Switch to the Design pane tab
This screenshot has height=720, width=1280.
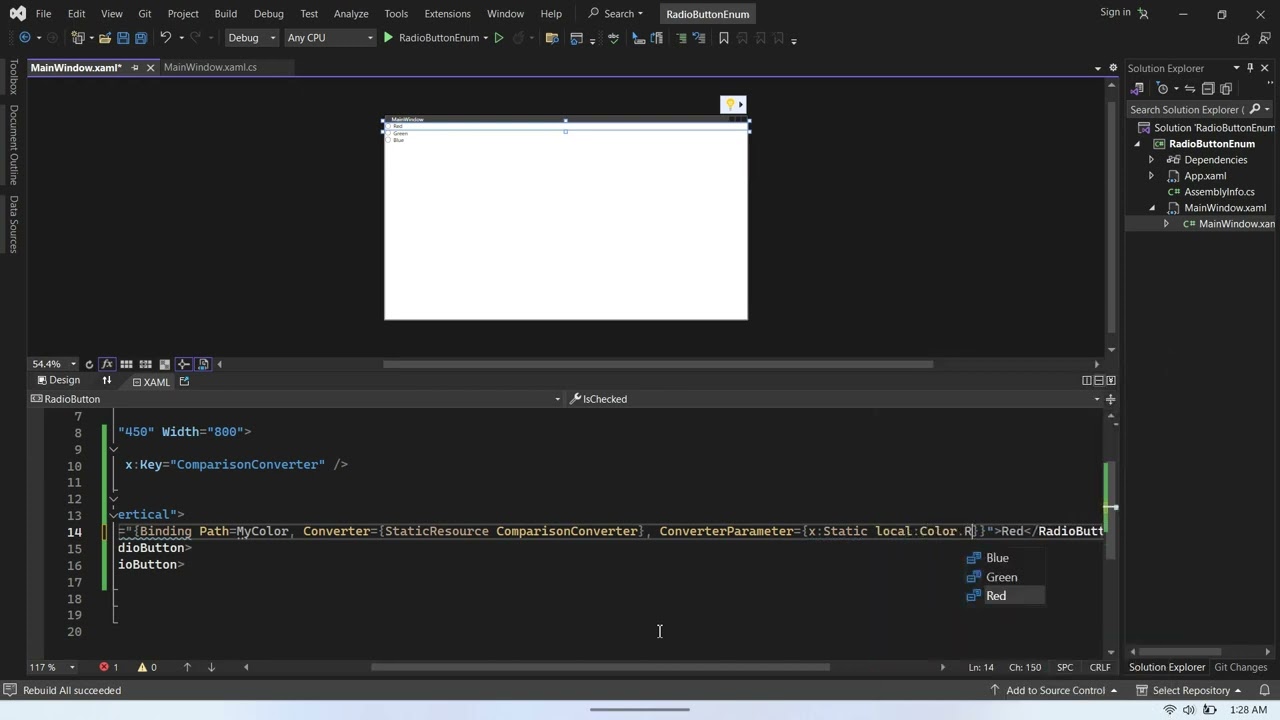(x=58, y=380)
